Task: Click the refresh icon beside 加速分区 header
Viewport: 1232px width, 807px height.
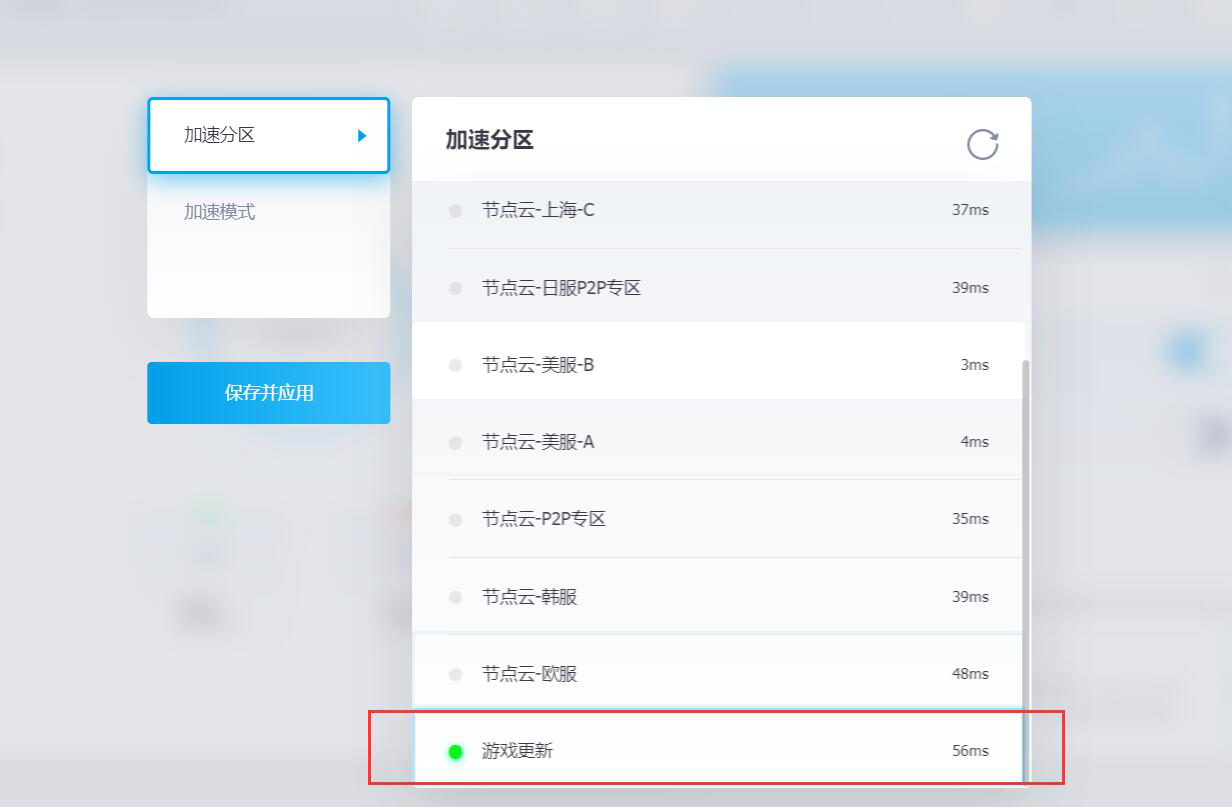Action: [983, 143]
